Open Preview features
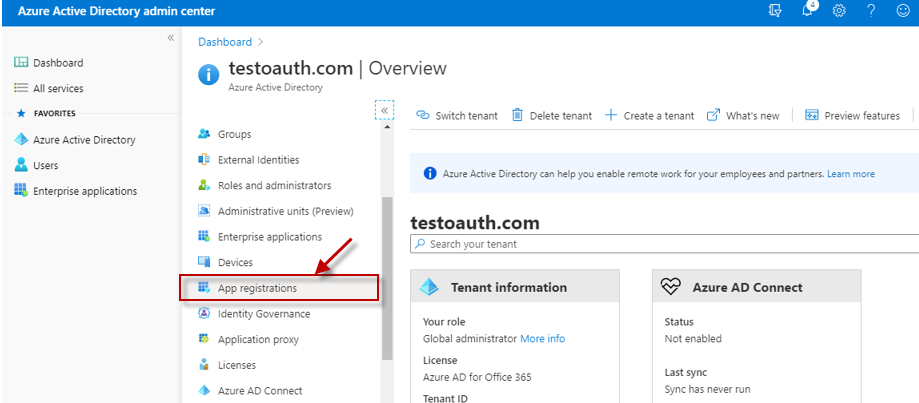Screen dimensions: 919x403 (x=852, y=115)
